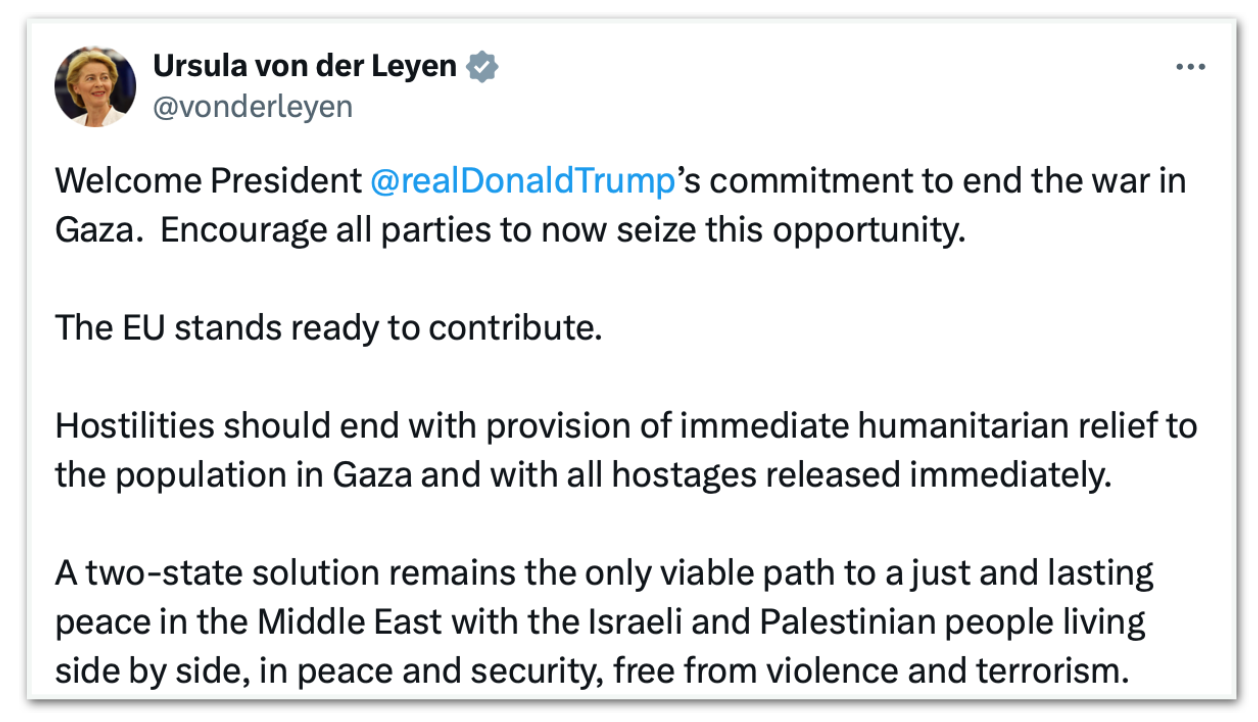Click the blue verified badge icon

pyautogui.click(x=484, y=68)
